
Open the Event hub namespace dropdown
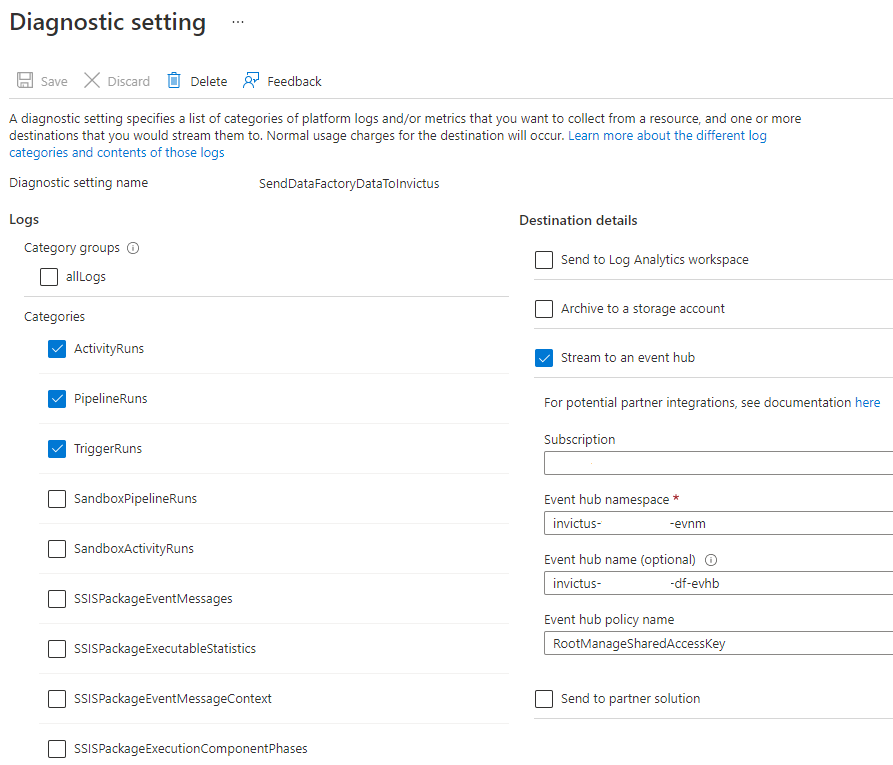[x=716, y=523]
